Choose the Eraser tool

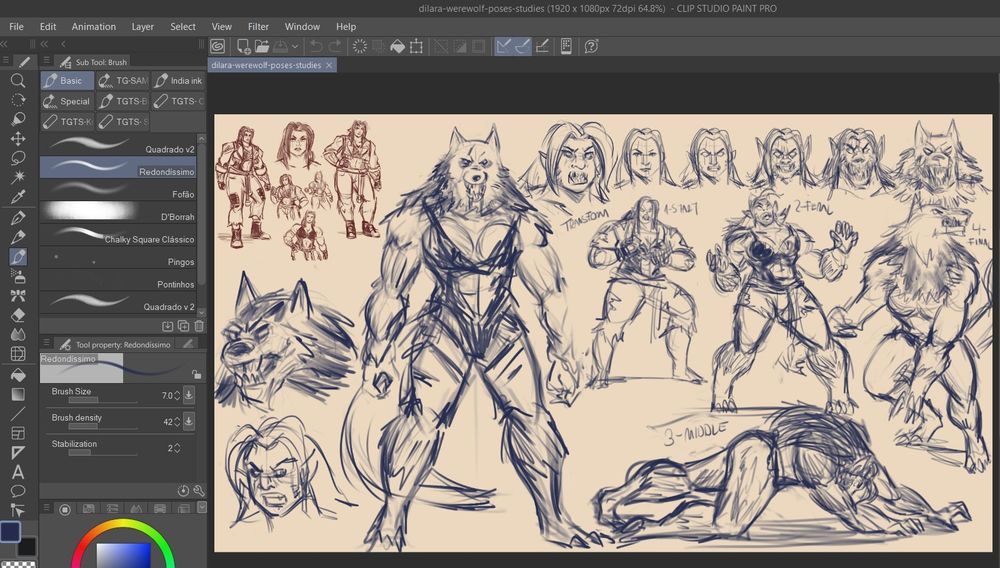pyautogui.click(x=18, y=315)
